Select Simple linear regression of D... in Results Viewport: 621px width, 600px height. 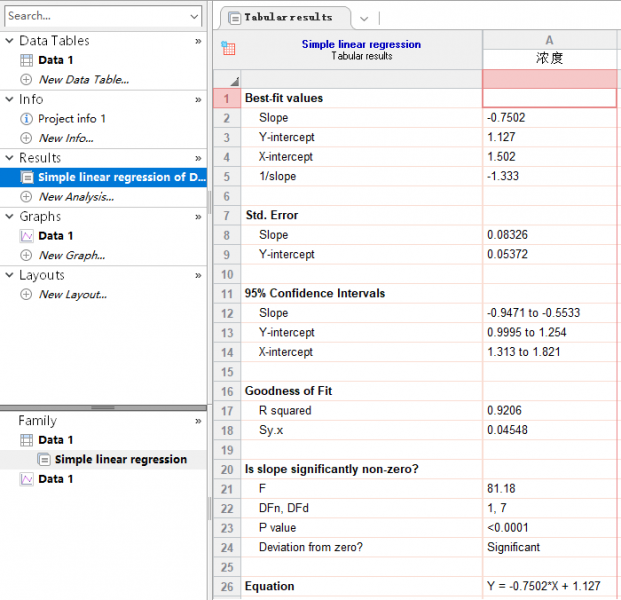pos(103,177)
